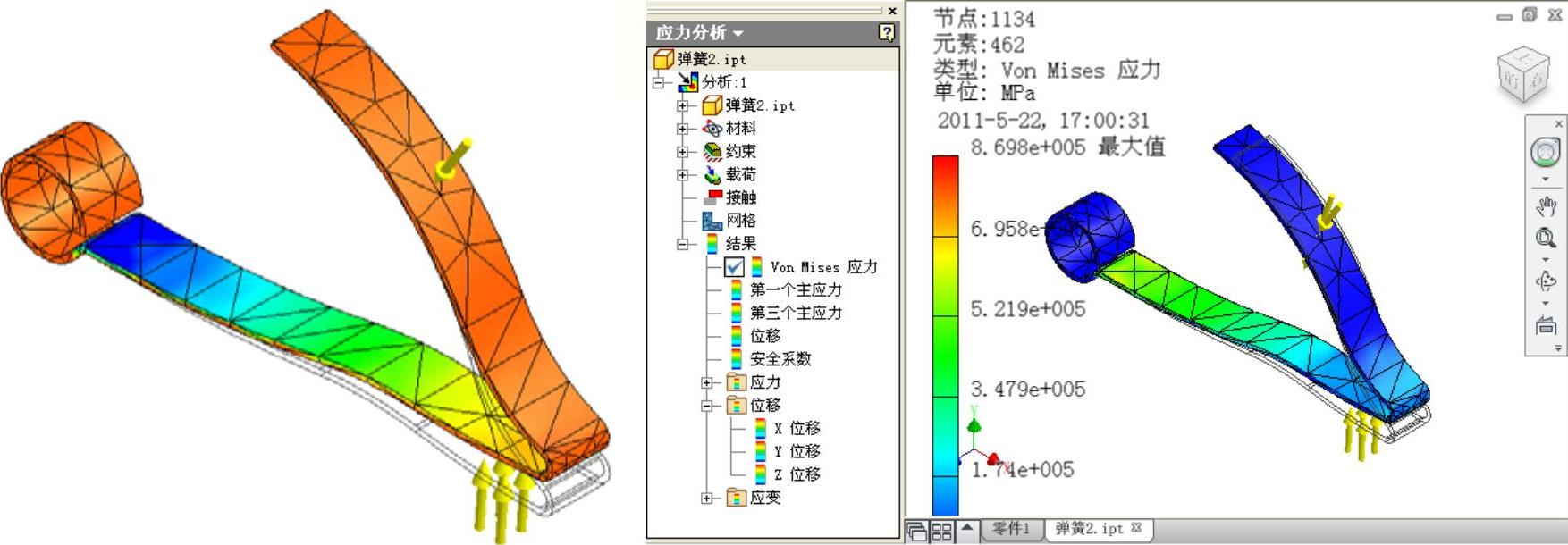Screen dimensions: 1568x545
Task: Select the Look At view tool
Action: (x=1545, y=325)
